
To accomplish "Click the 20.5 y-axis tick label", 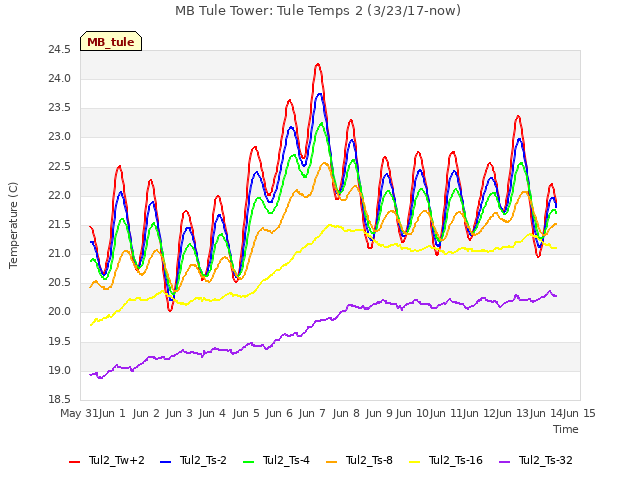I will [59, 283].
